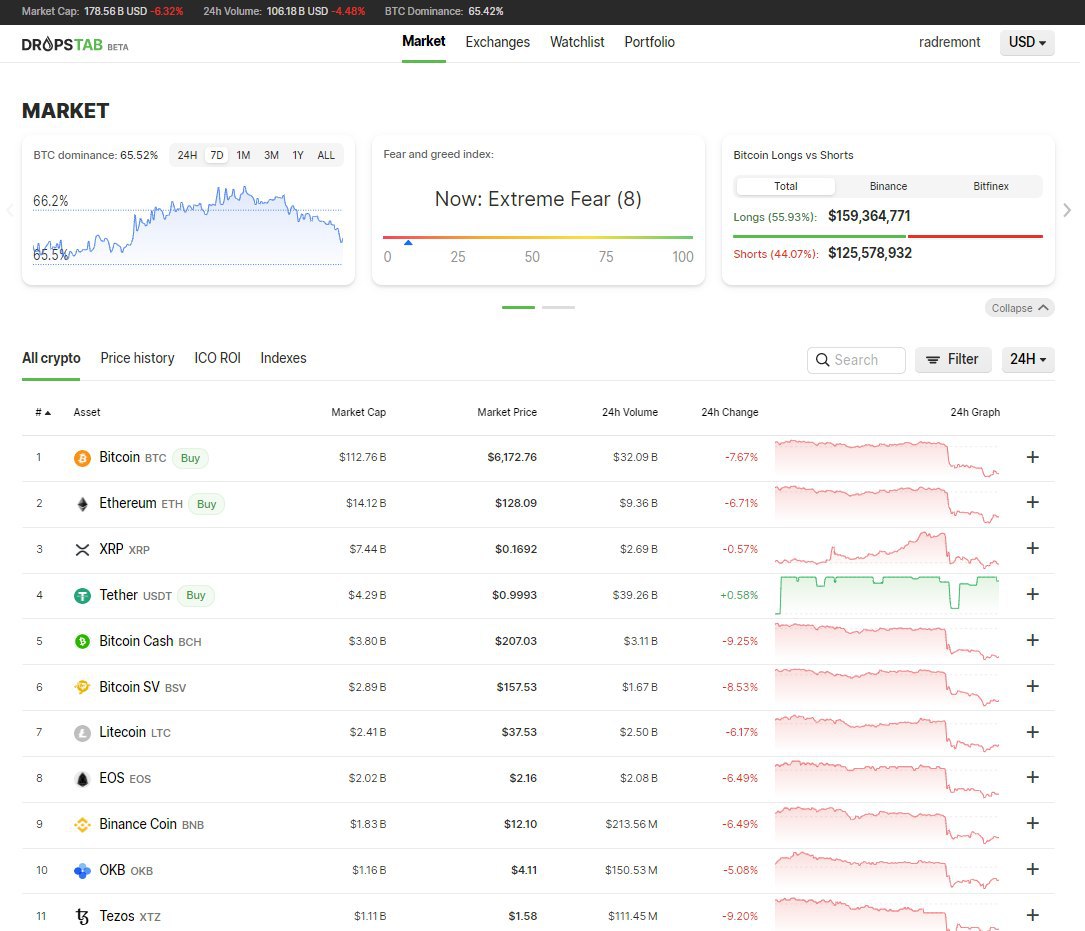Image resolution: width=1085 pixels, height=931 pixels.
Task: Click the Buy button for Ethereum
Action: (x=206, y=504)
